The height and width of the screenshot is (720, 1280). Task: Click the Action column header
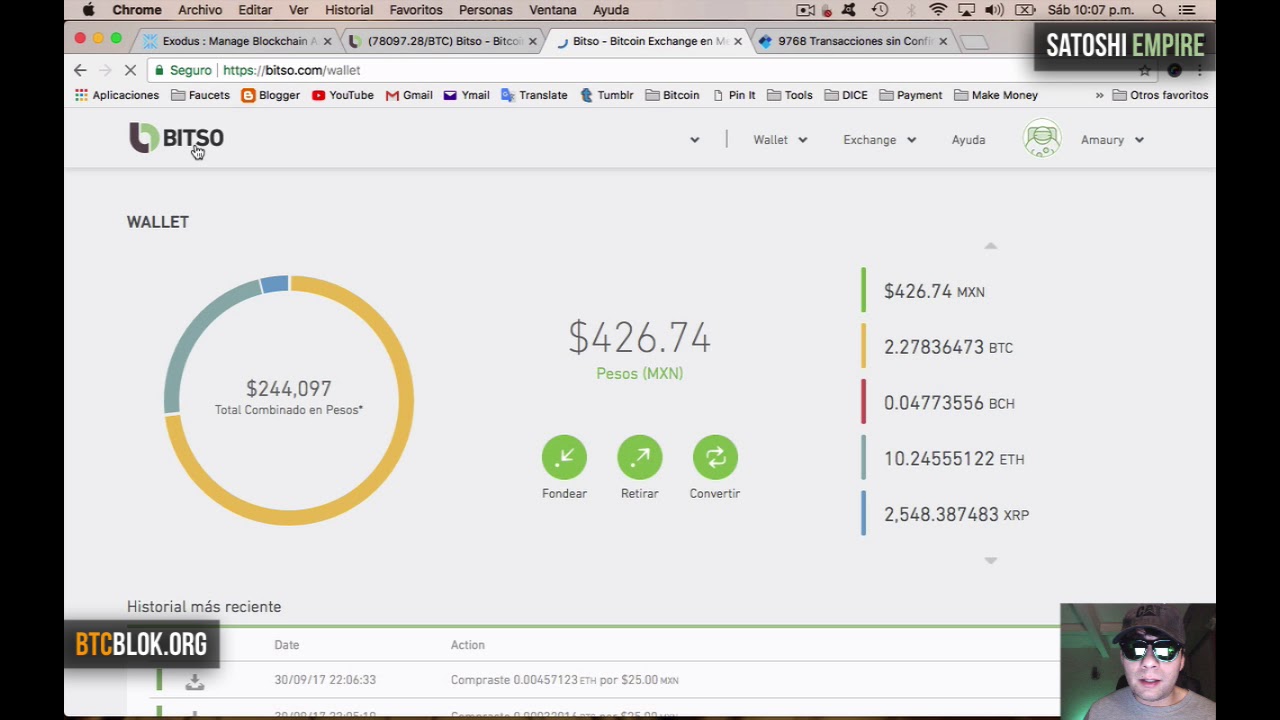(x=467, y=645)
